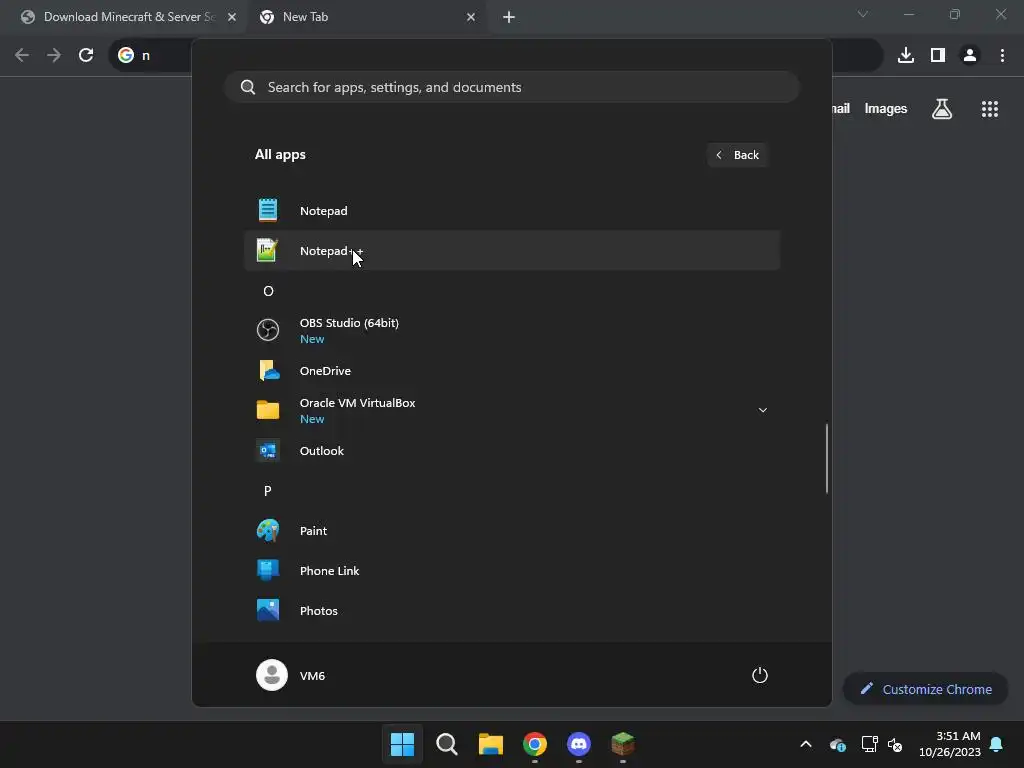Close the New Tab tab

point(471,17)
